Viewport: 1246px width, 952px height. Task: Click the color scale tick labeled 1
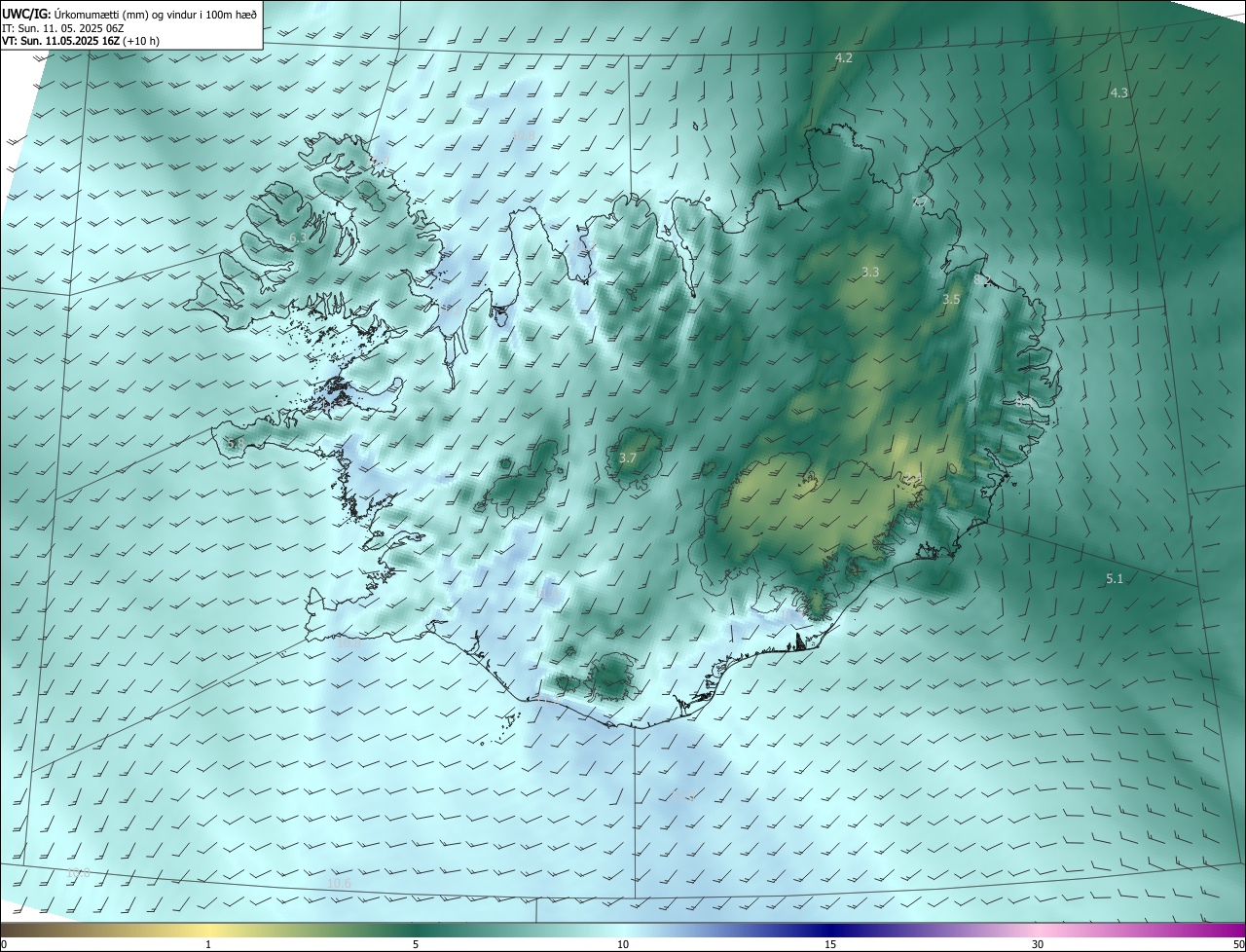[208, 944]
